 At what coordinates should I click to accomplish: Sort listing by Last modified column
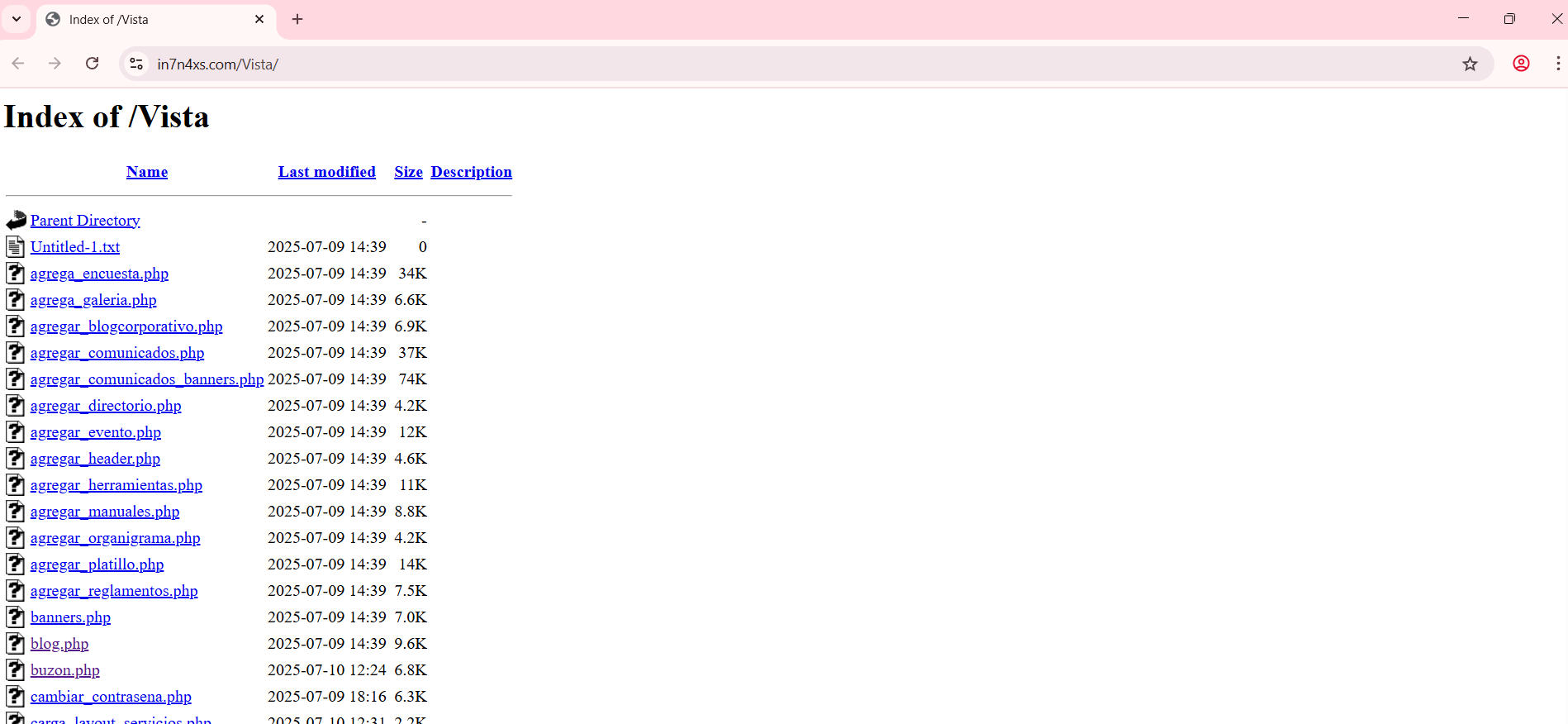tap(326, 172)
